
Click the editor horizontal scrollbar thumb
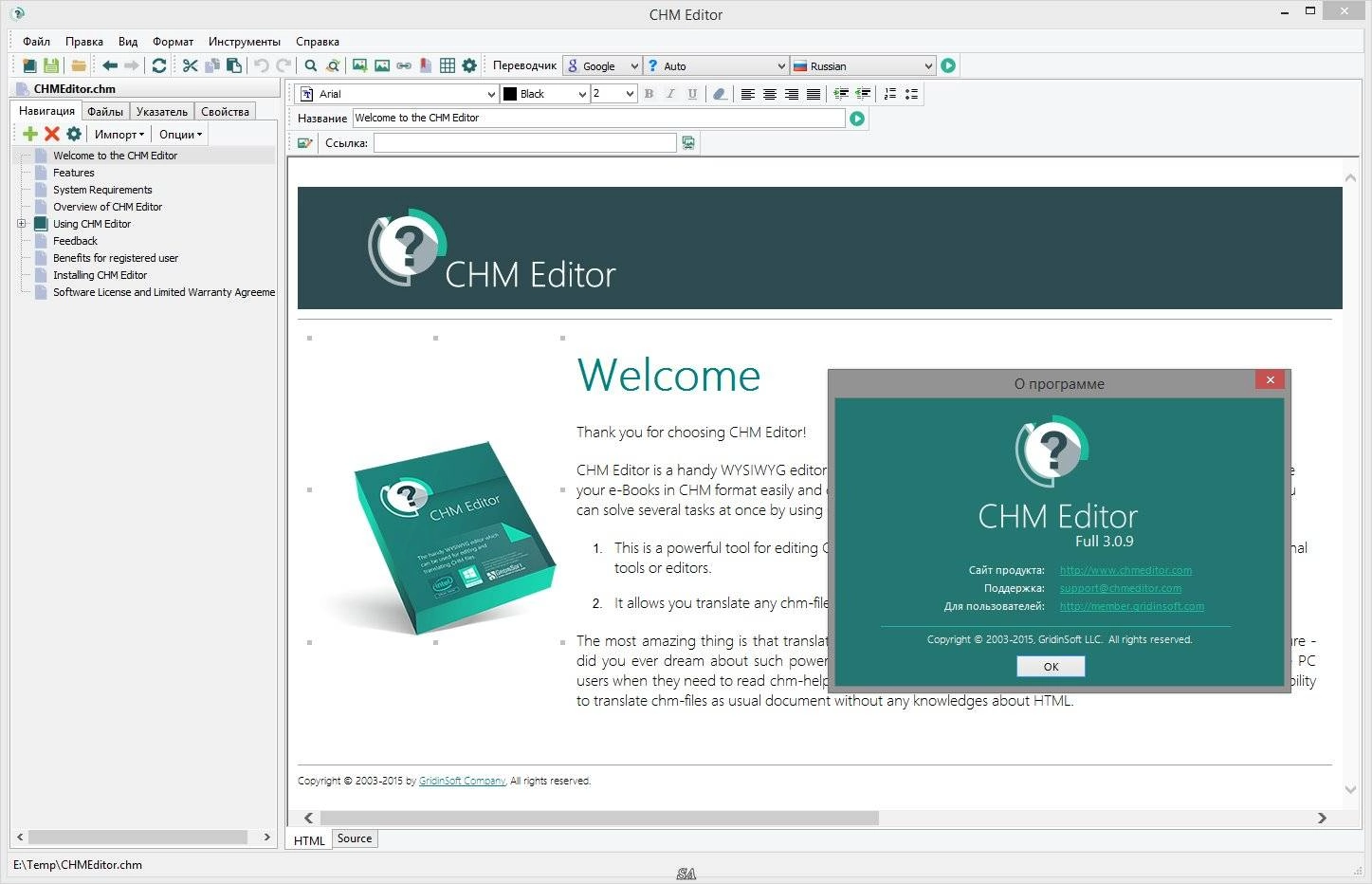[599, 818]
